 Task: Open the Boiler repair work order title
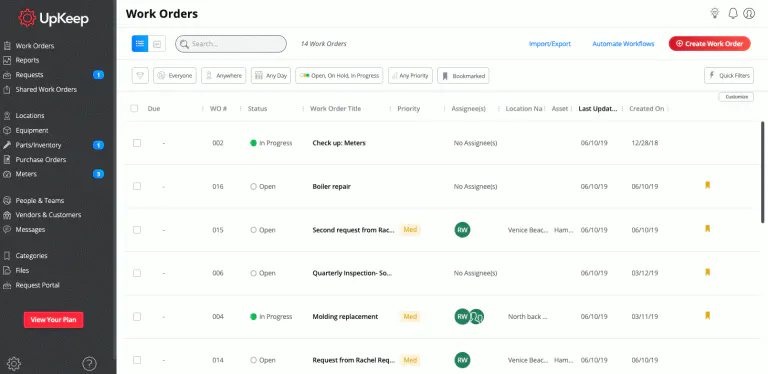pos(332,187)
